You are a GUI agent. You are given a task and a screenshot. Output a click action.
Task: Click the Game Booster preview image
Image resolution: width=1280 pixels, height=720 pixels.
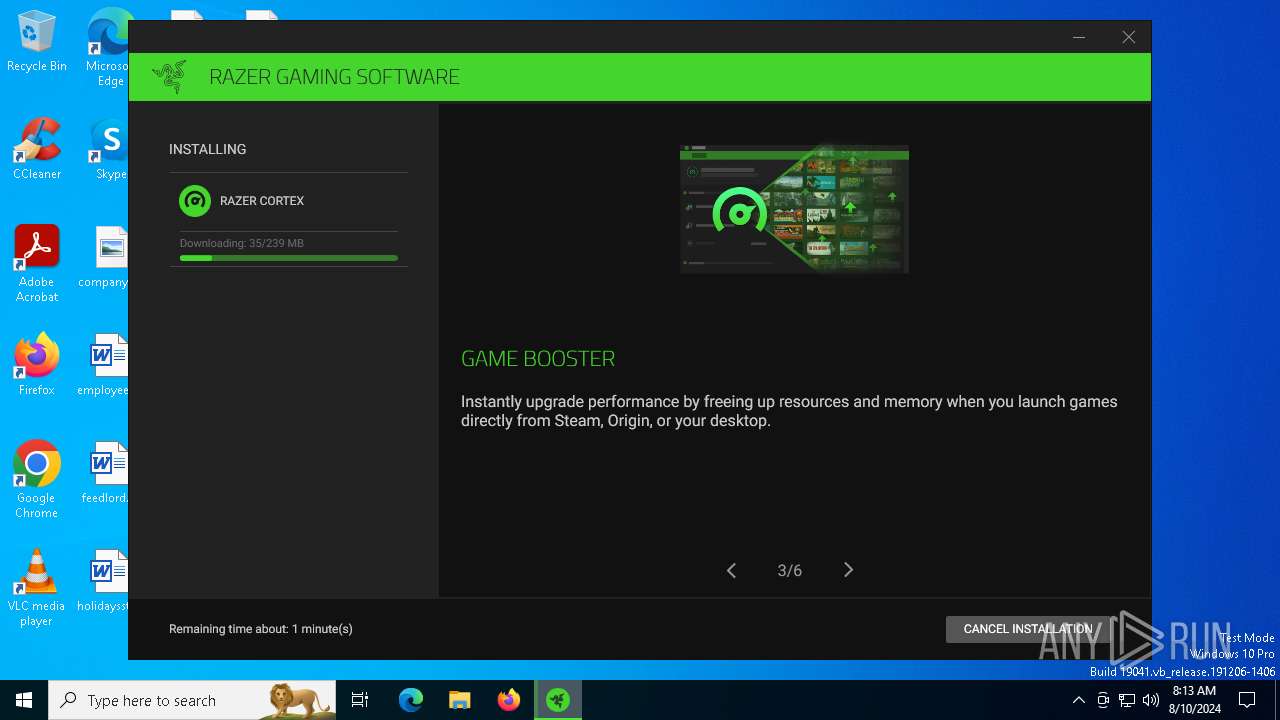coord(794,209)
